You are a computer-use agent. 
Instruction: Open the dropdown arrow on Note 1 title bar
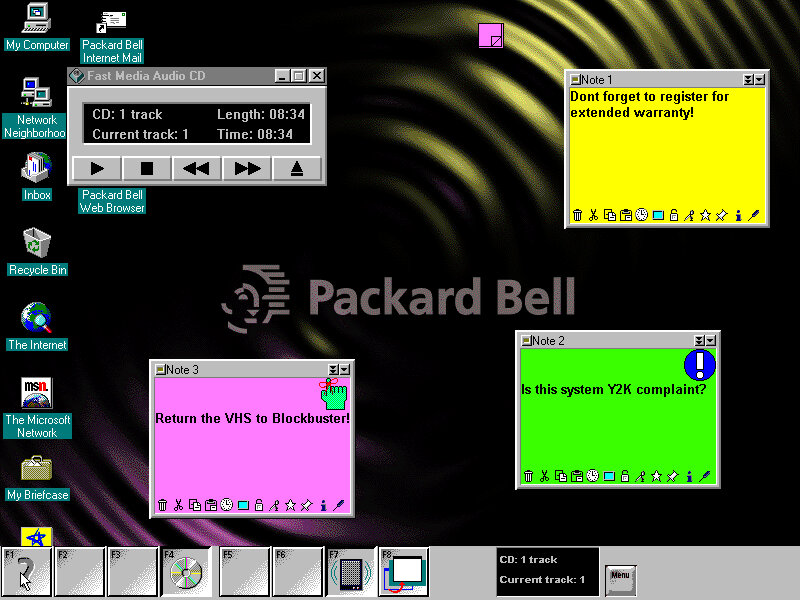coord(759,79)
